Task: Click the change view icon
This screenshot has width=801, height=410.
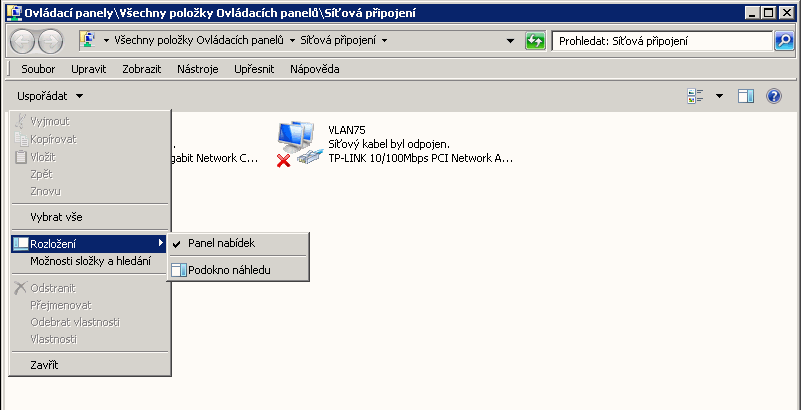Action: (696, 96)
